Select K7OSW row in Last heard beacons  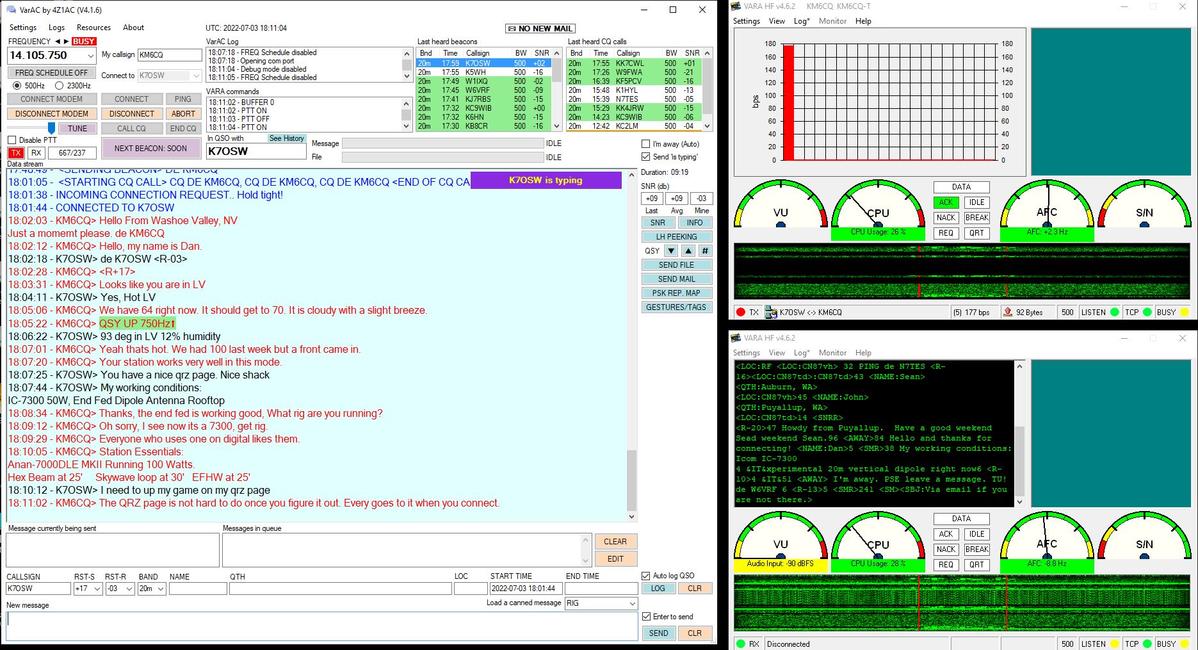[x=483, y=63]
